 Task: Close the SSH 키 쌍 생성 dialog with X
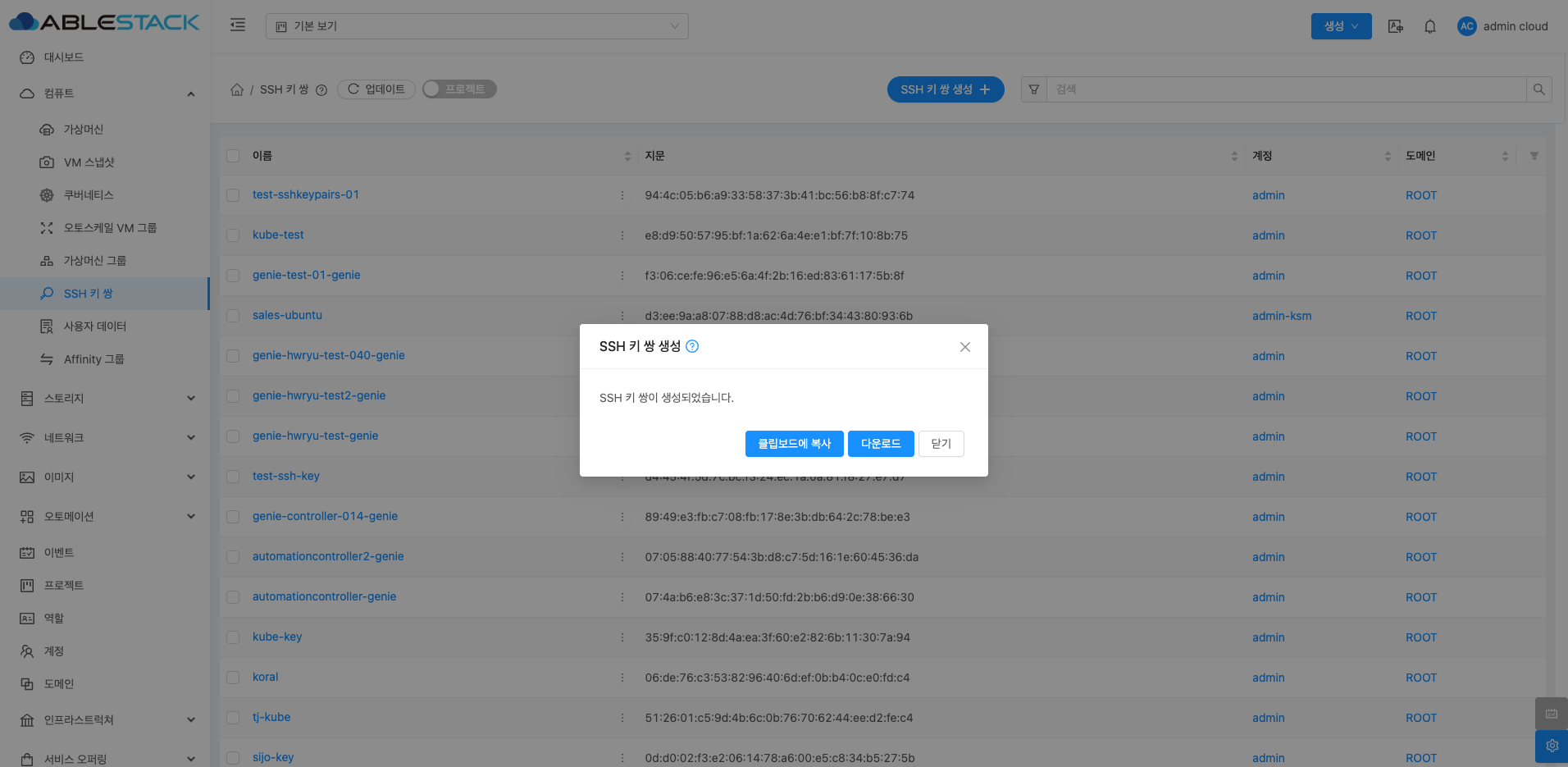[x=965, y=347]
